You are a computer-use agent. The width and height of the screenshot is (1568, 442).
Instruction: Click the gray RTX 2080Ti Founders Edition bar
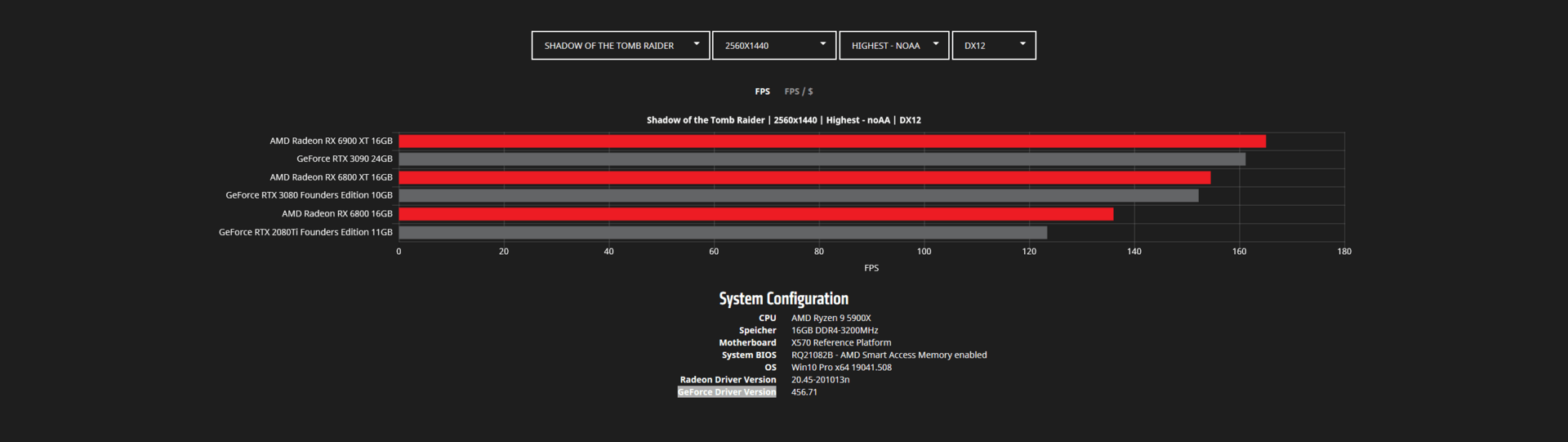pos(723,232)
